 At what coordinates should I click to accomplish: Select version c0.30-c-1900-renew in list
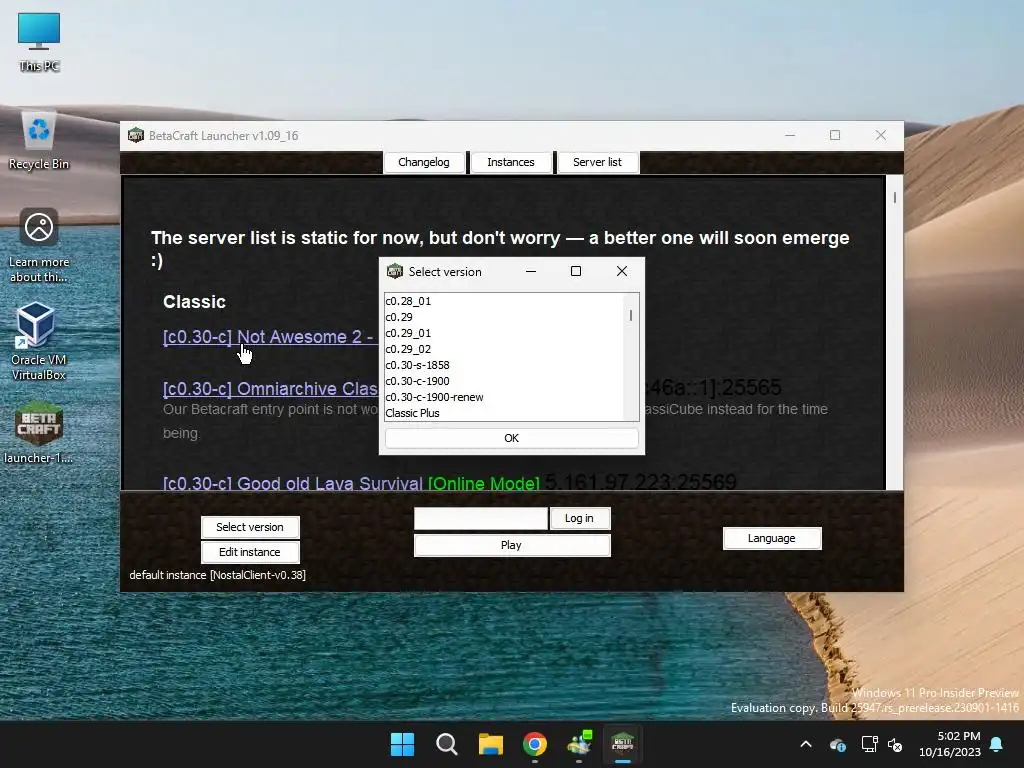click(x=504, y=397)
